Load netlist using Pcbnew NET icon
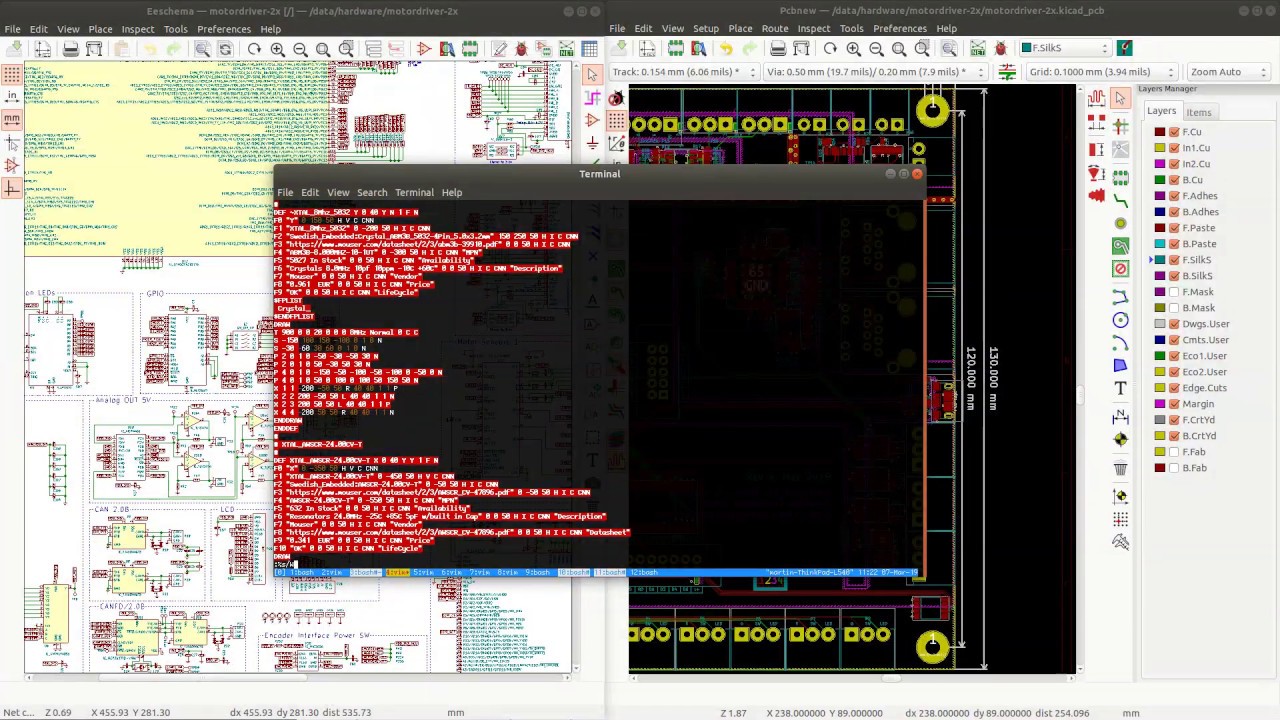This screenshot has height=720, width=1280. (977, 49)
